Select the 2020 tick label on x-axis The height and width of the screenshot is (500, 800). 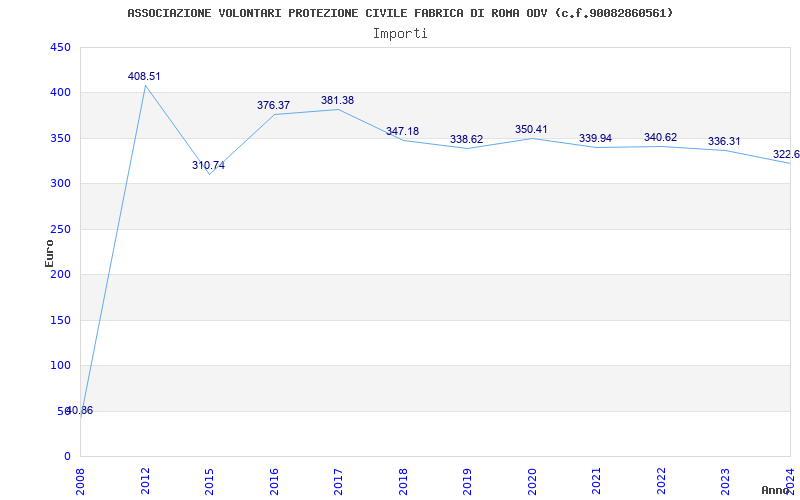tap(532, 480)
